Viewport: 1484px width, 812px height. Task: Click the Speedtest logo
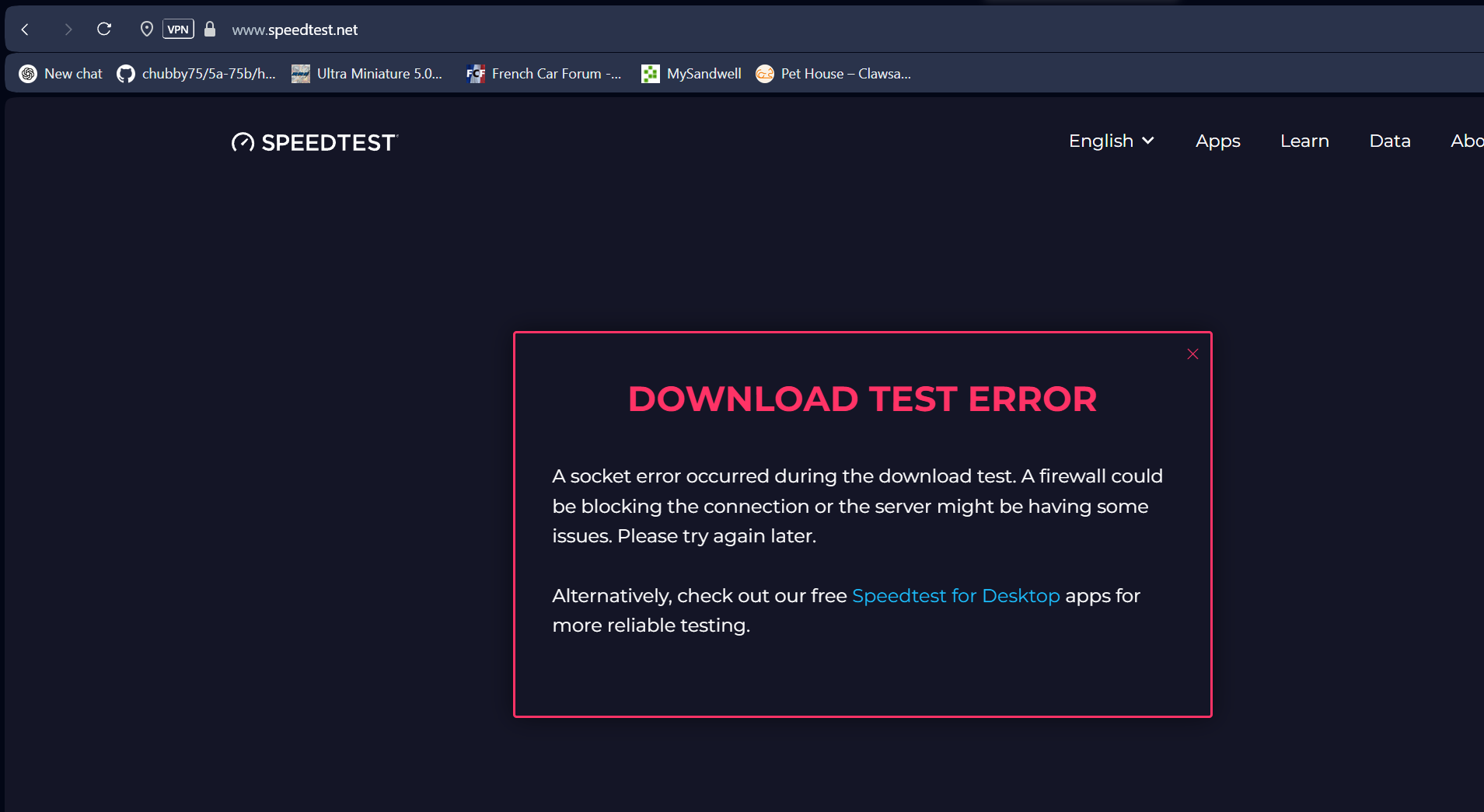(x=315, y=142)
